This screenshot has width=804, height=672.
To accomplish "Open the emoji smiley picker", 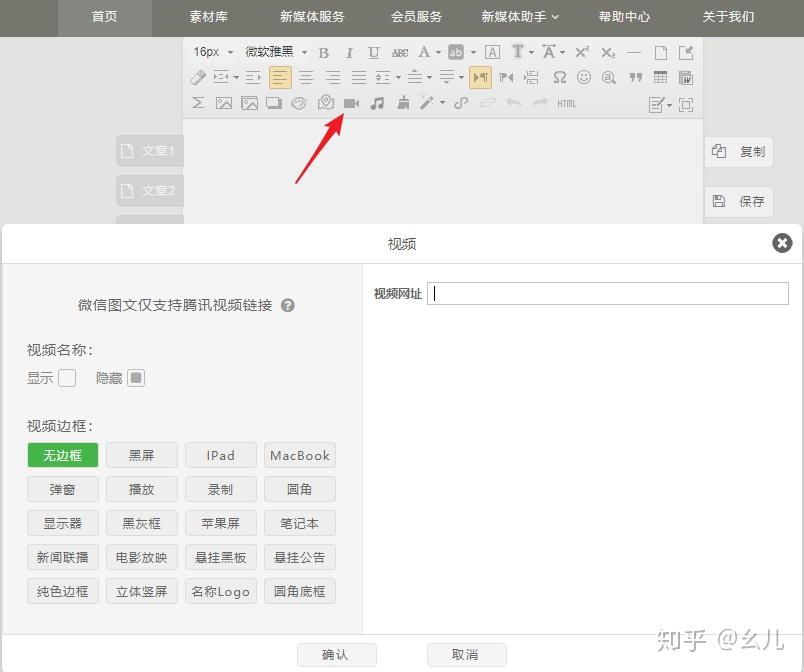I will pos(584,77).
